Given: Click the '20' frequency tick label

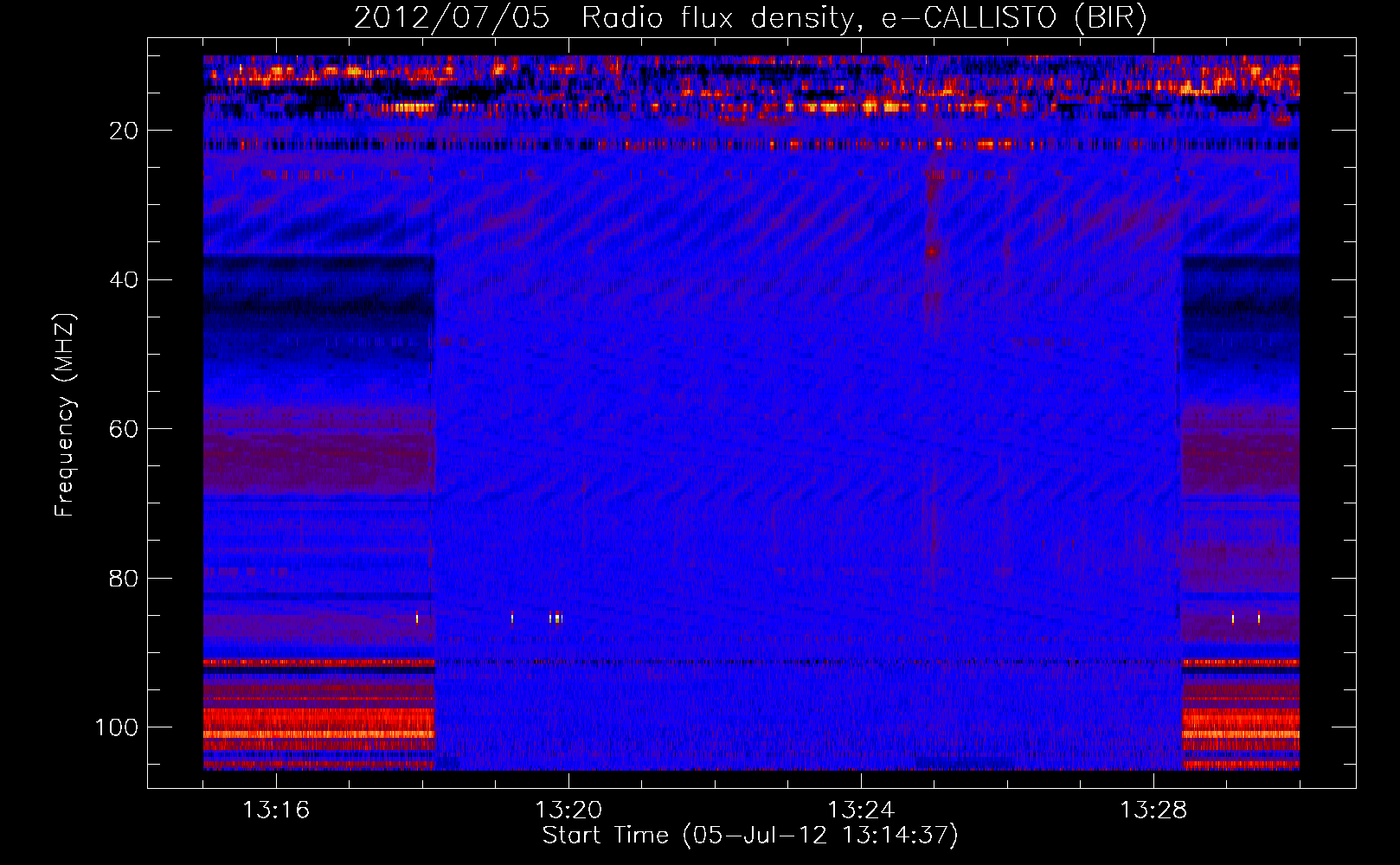Looking at the screenshot, I should pyautogui.click(x=125, y=131).
